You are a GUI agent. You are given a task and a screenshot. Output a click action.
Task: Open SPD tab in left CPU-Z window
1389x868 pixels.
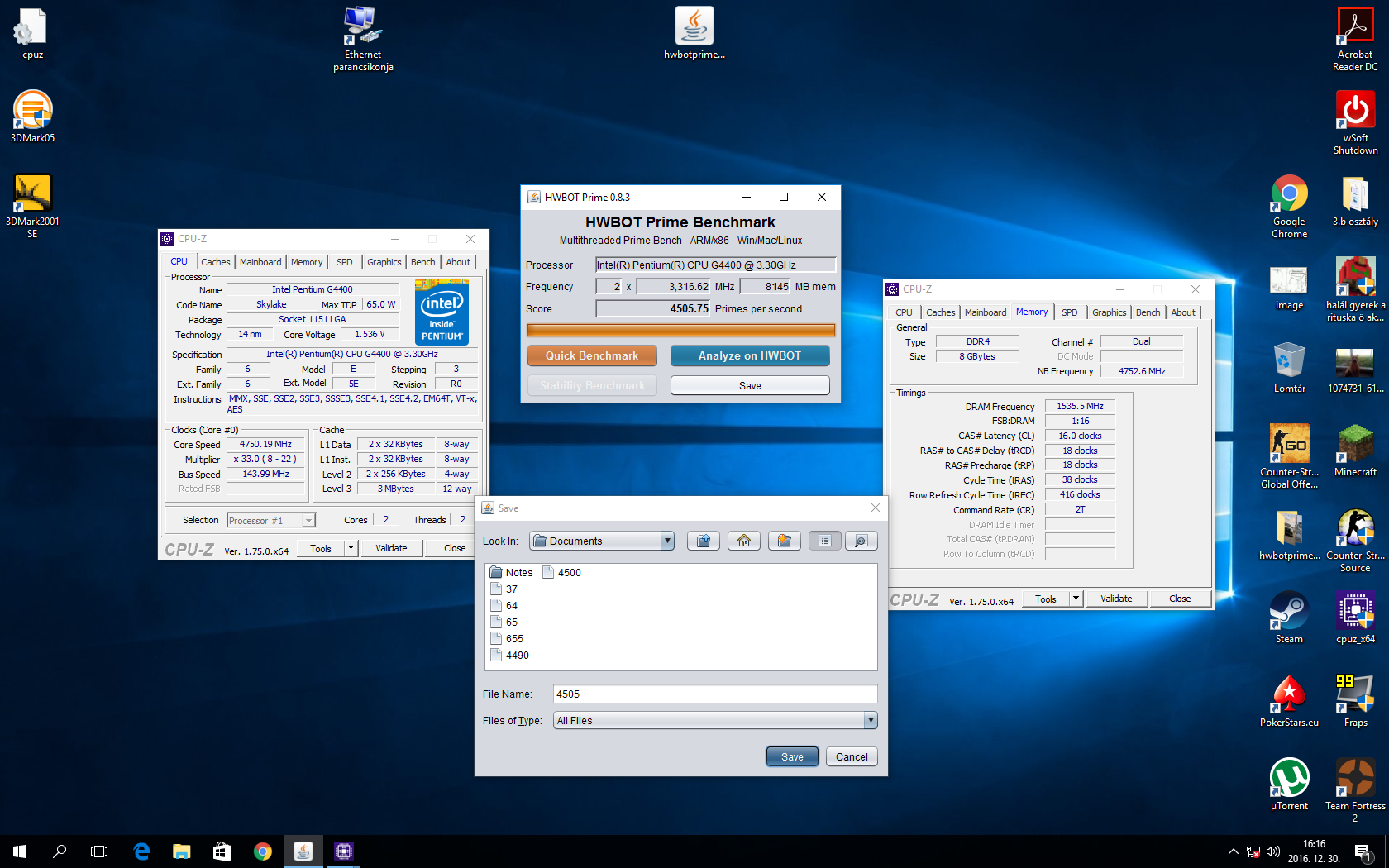[345, 262]
